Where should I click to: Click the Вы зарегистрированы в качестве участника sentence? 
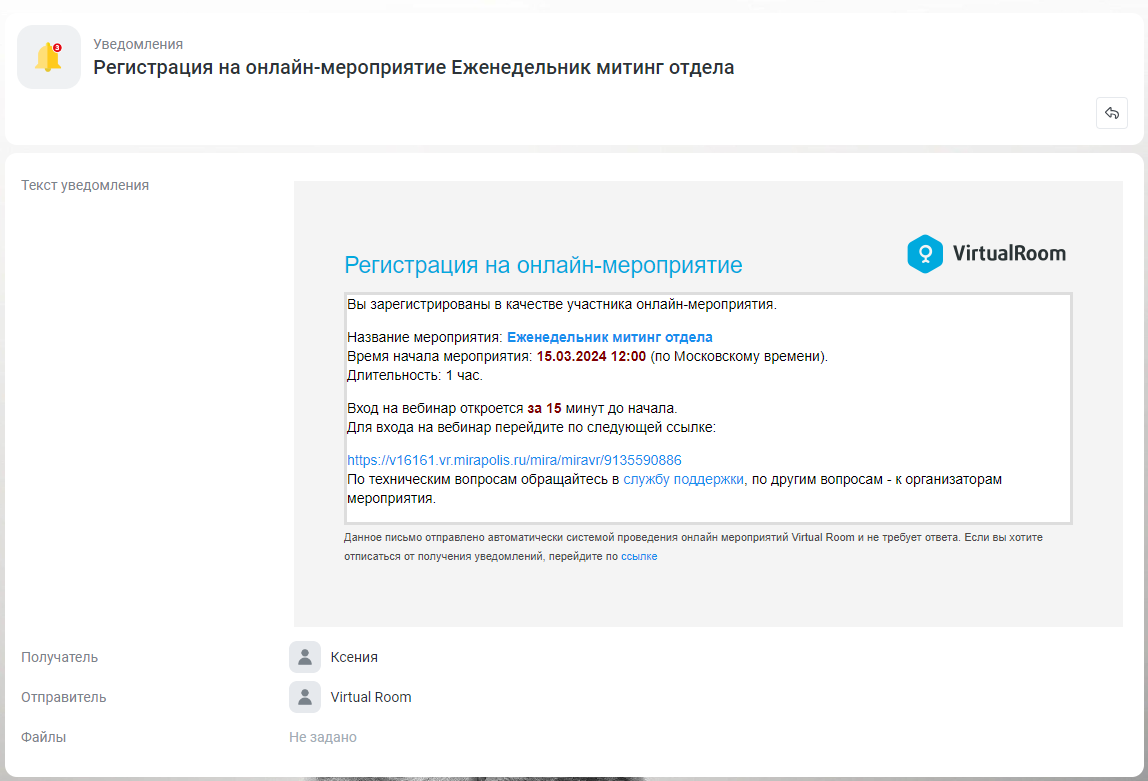pos(562,304)
